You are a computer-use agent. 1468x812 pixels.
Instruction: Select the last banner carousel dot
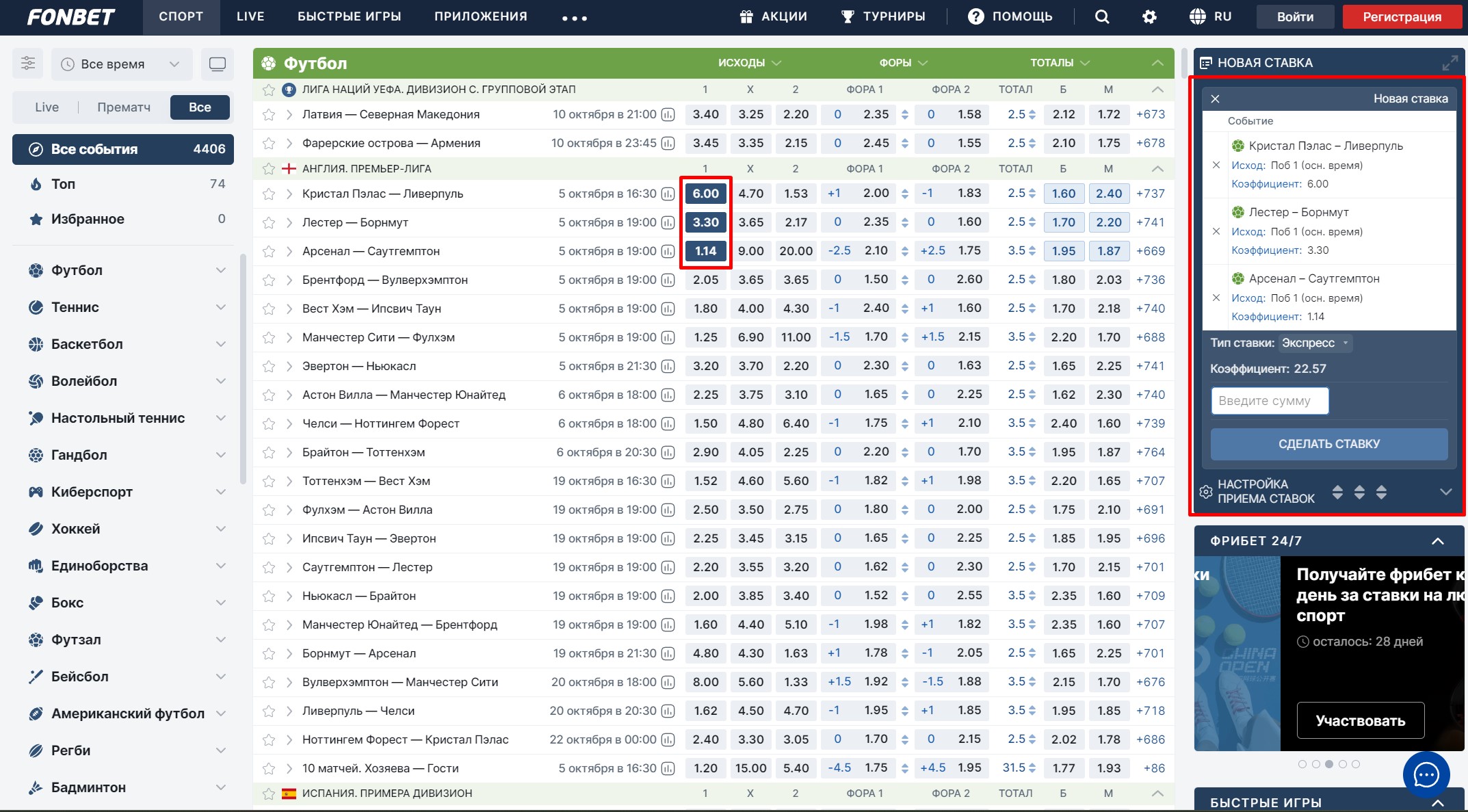coord(1355,764)
